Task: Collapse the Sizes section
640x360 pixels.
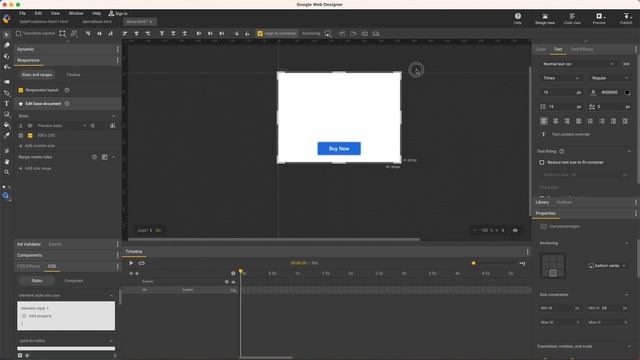Action: (113, 116)
